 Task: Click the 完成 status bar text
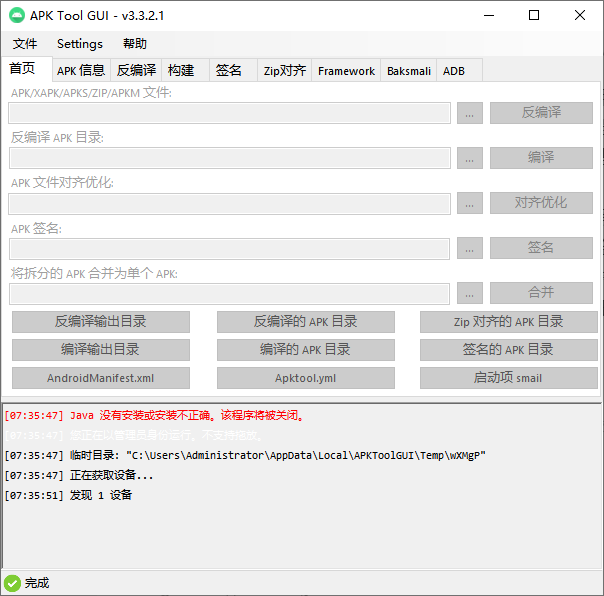point(37,583)
